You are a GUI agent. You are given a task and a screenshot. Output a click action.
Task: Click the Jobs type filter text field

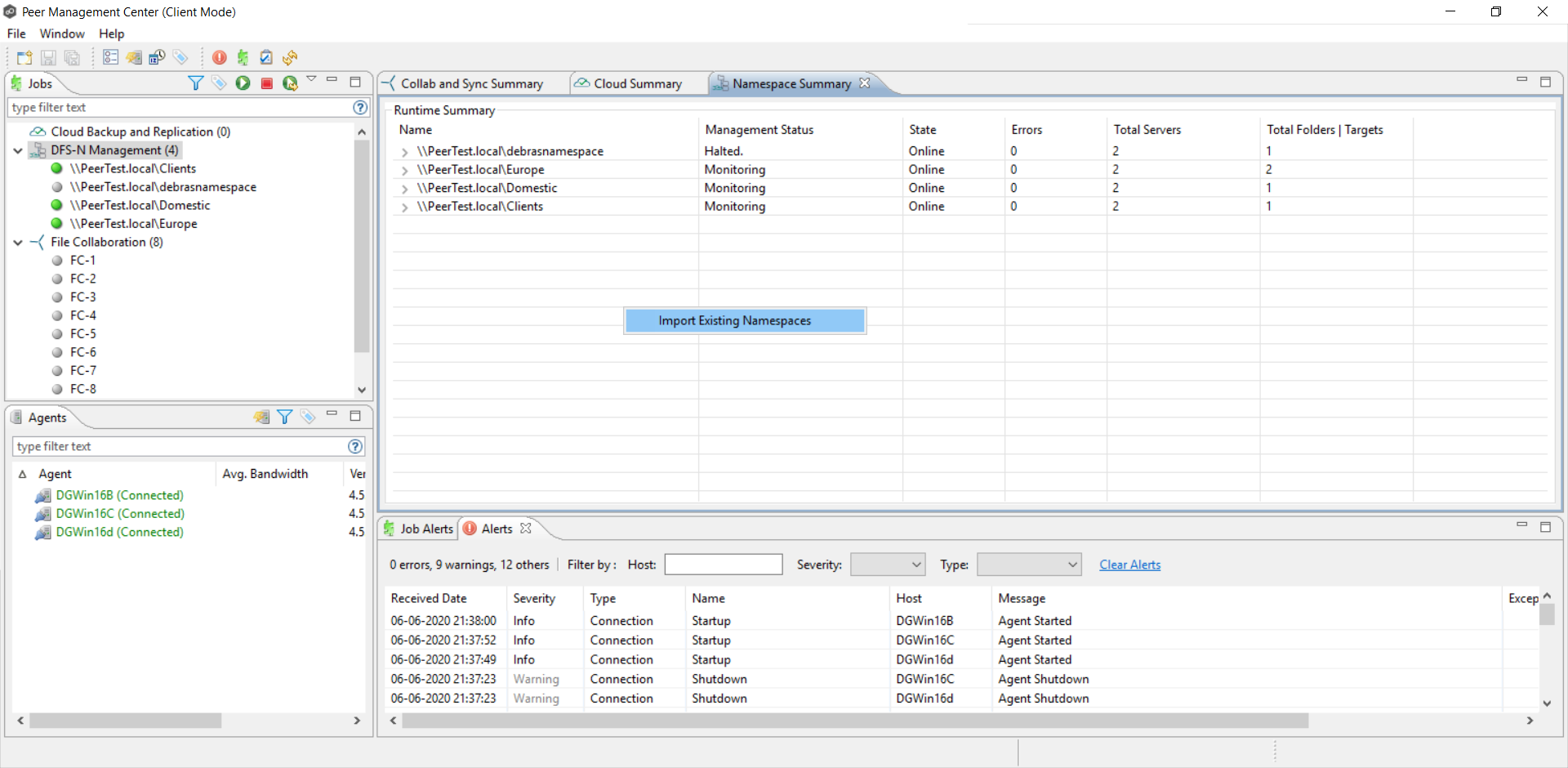pos(180,107)
